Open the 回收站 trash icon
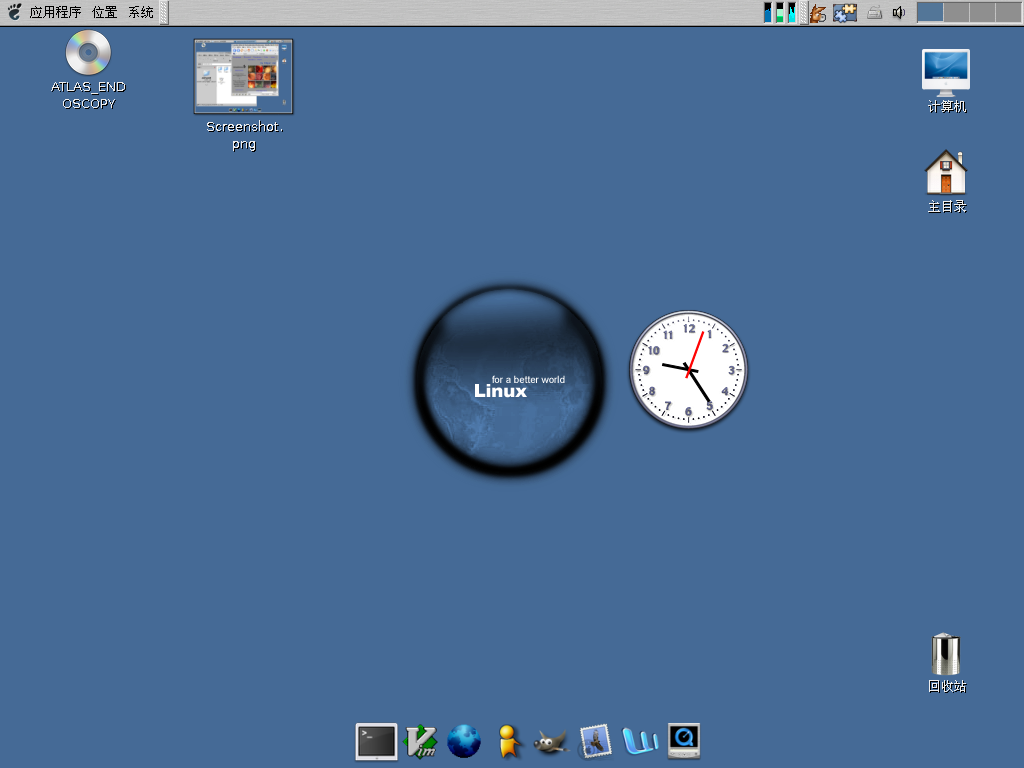The height and width of the screenshot is (768, 1024). 945,654
